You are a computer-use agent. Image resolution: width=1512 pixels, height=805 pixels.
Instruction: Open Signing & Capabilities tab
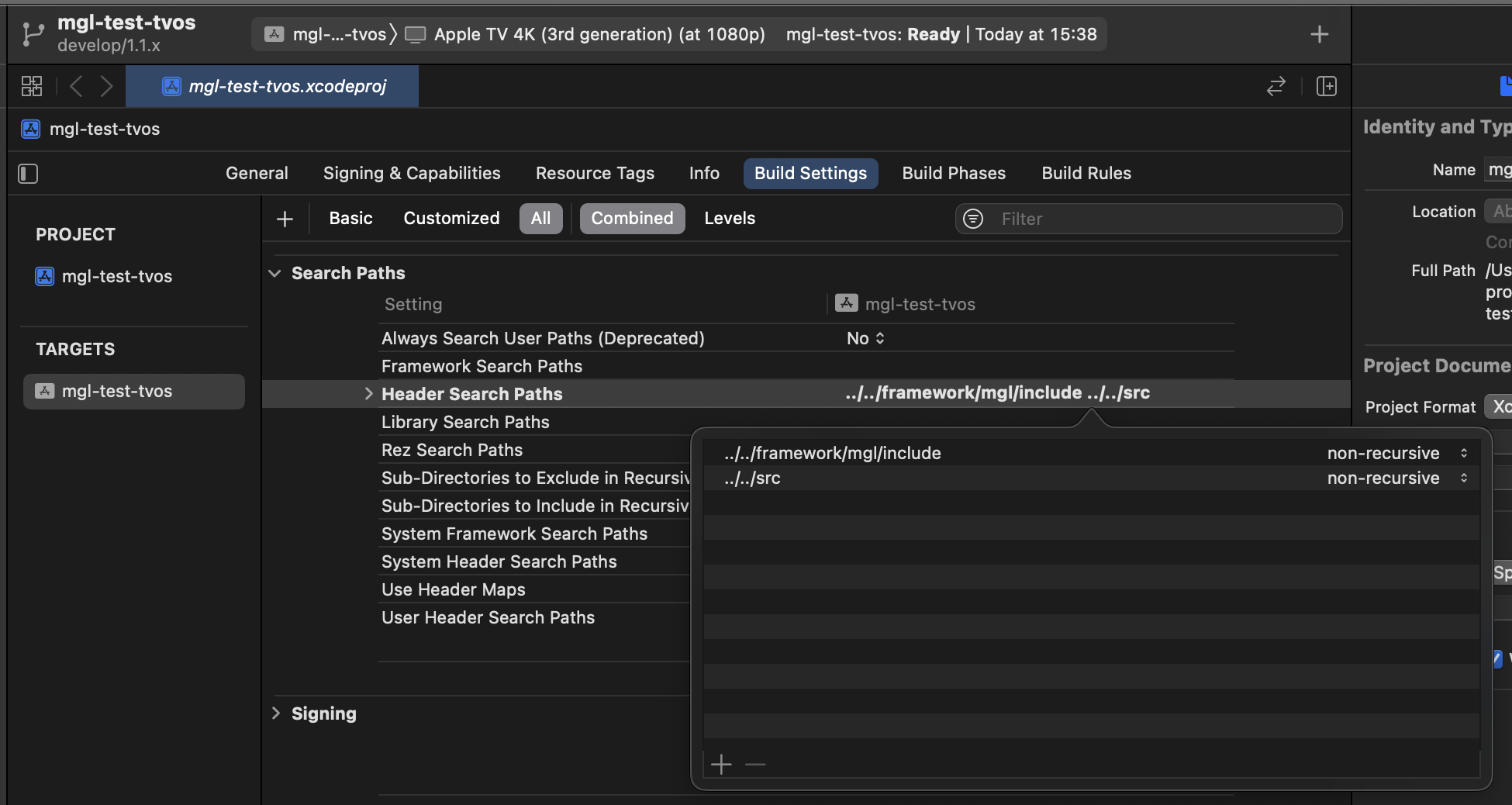point(412,173)
